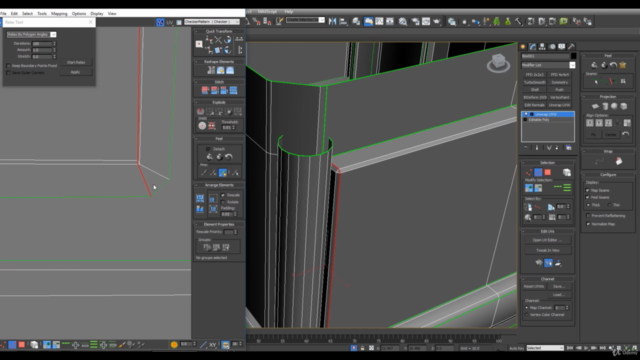Select the Vertex Color Channel radio button
640x360 pixels.
pos(527,315)
